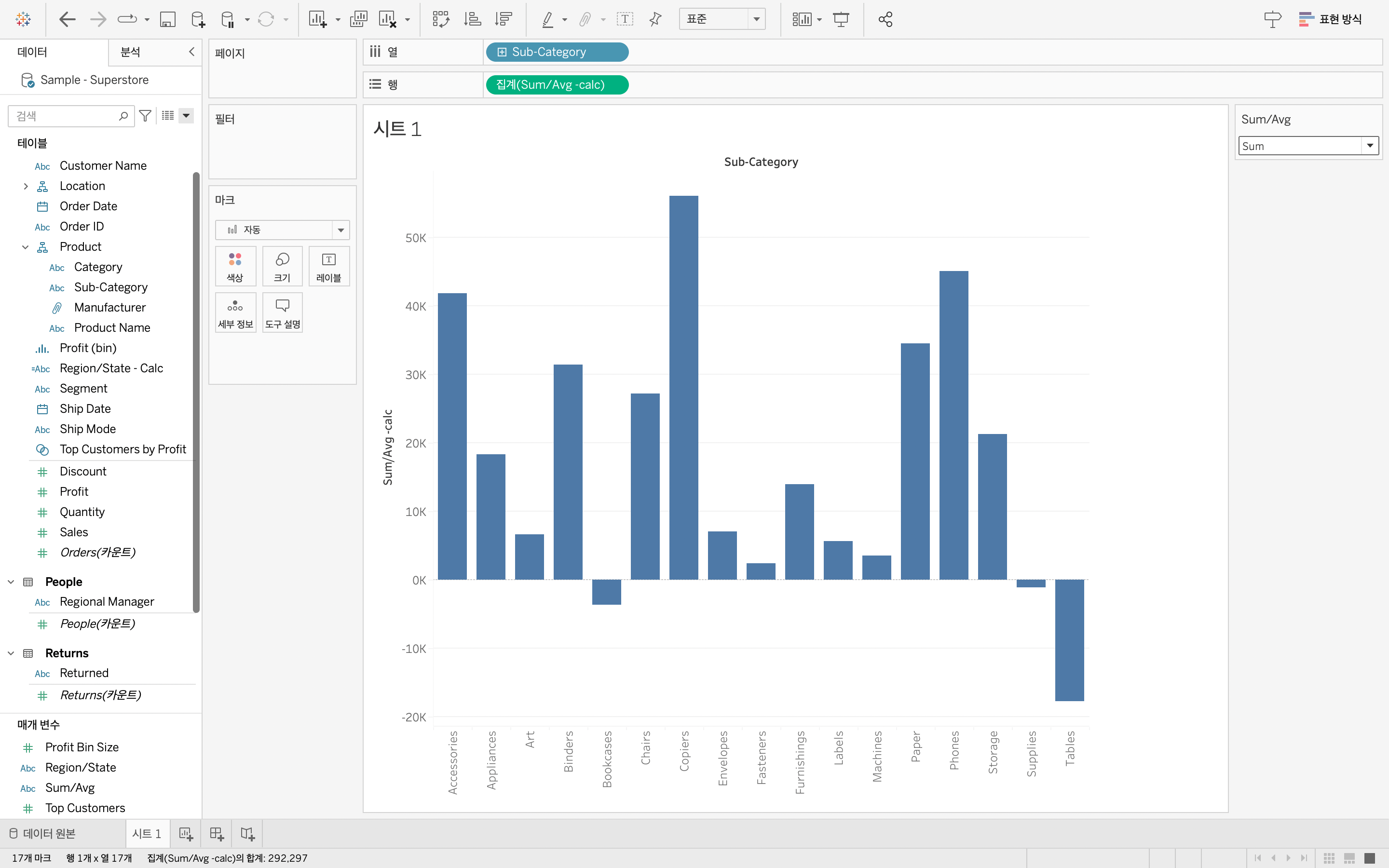1389x868 pixels.
Task: Click the redo forward arrow
Action: pos(98,19)
